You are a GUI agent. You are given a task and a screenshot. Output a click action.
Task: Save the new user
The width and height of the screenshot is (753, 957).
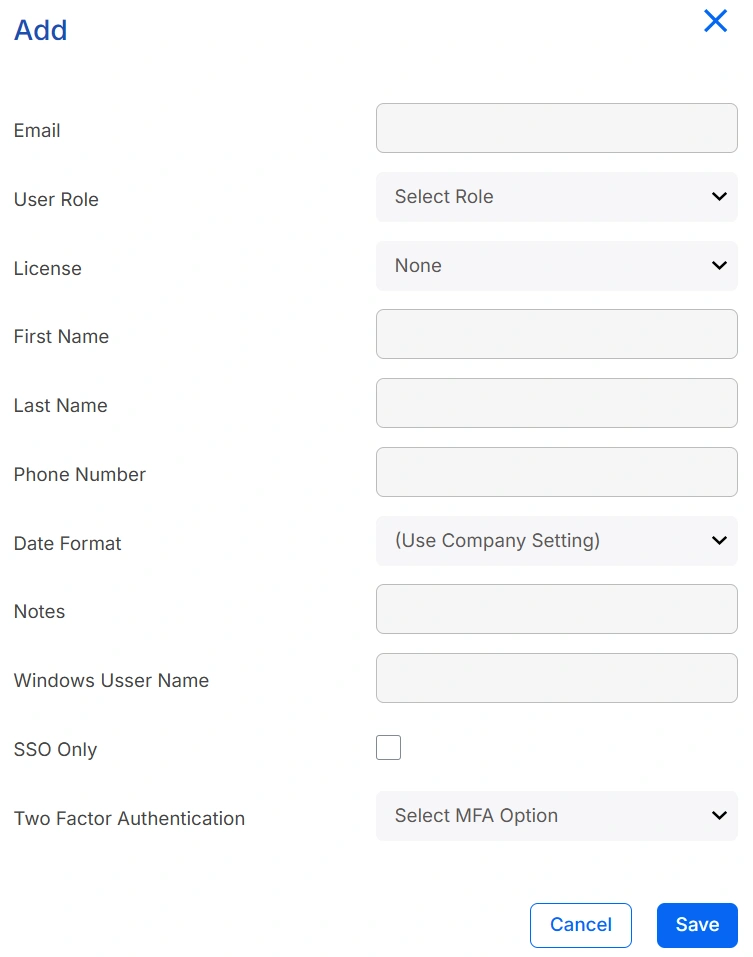697,925
